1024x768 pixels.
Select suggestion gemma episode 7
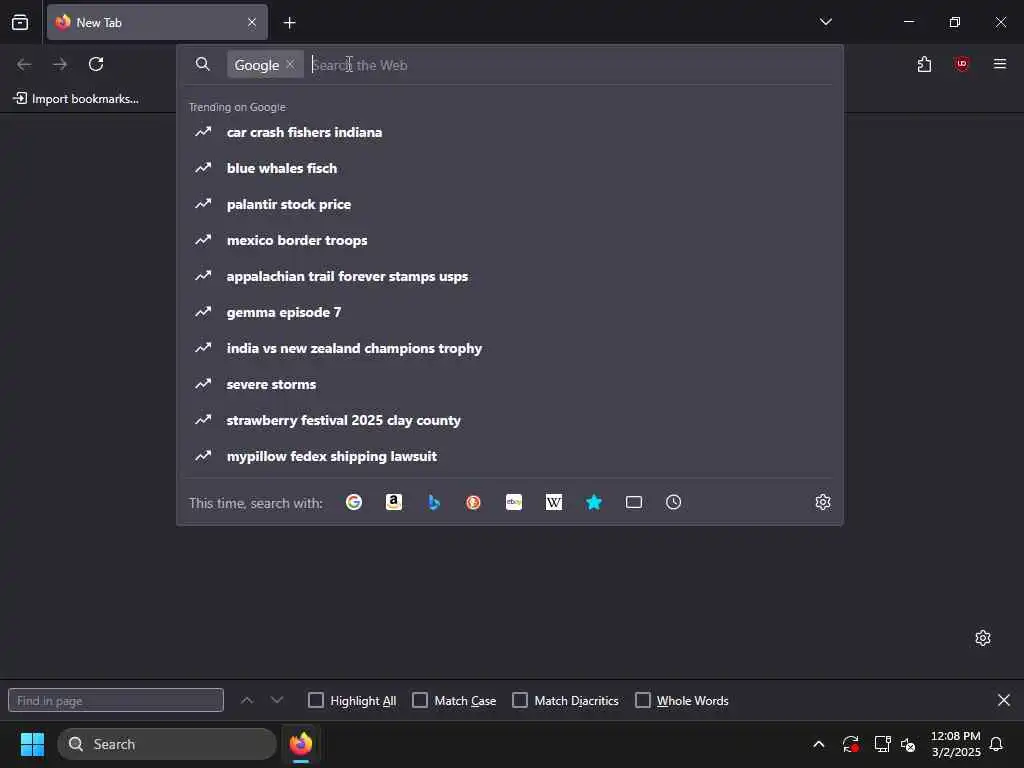509,312
